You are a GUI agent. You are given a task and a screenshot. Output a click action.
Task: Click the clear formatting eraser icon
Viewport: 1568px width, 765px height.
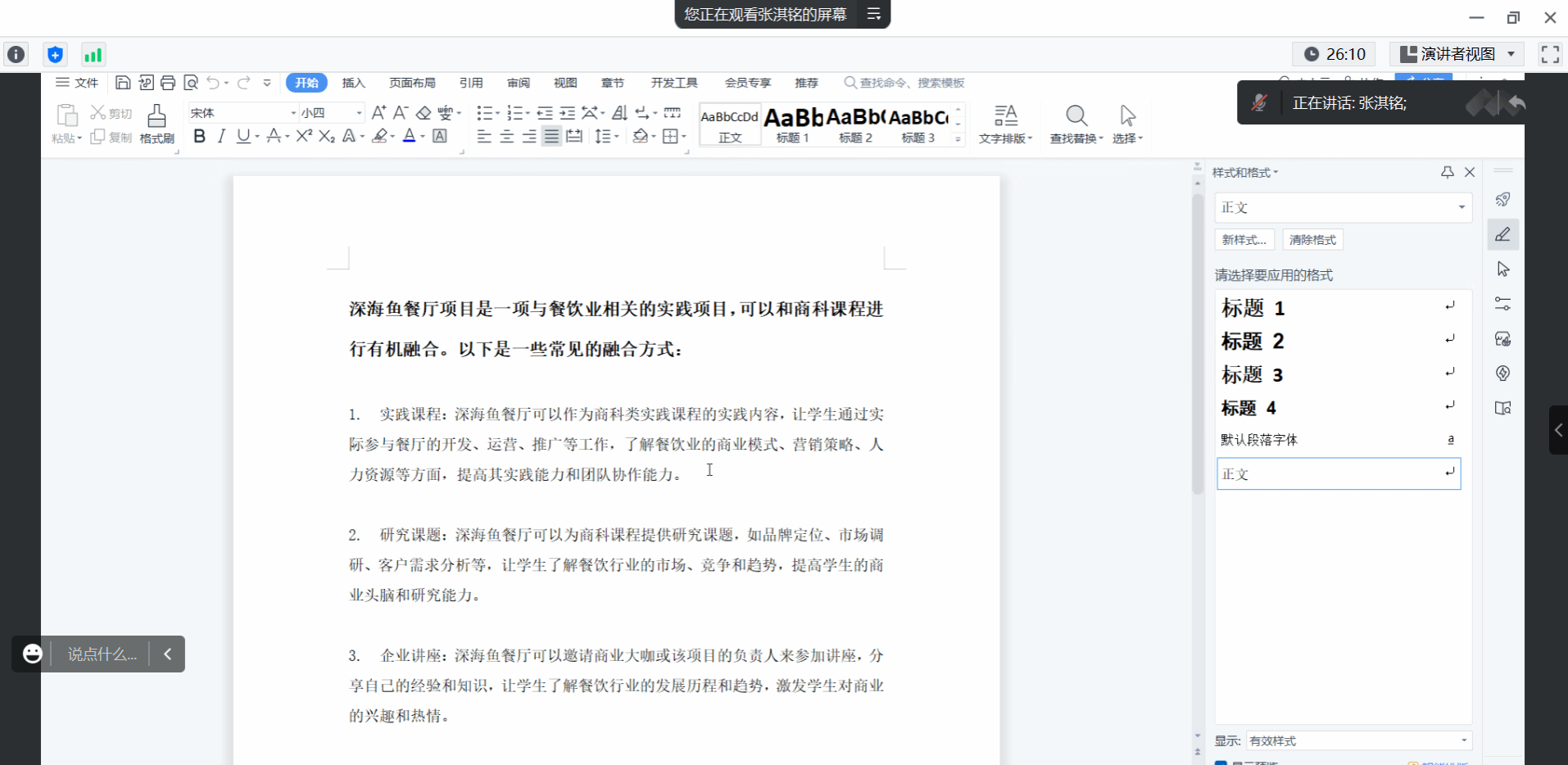coord(424,112)
